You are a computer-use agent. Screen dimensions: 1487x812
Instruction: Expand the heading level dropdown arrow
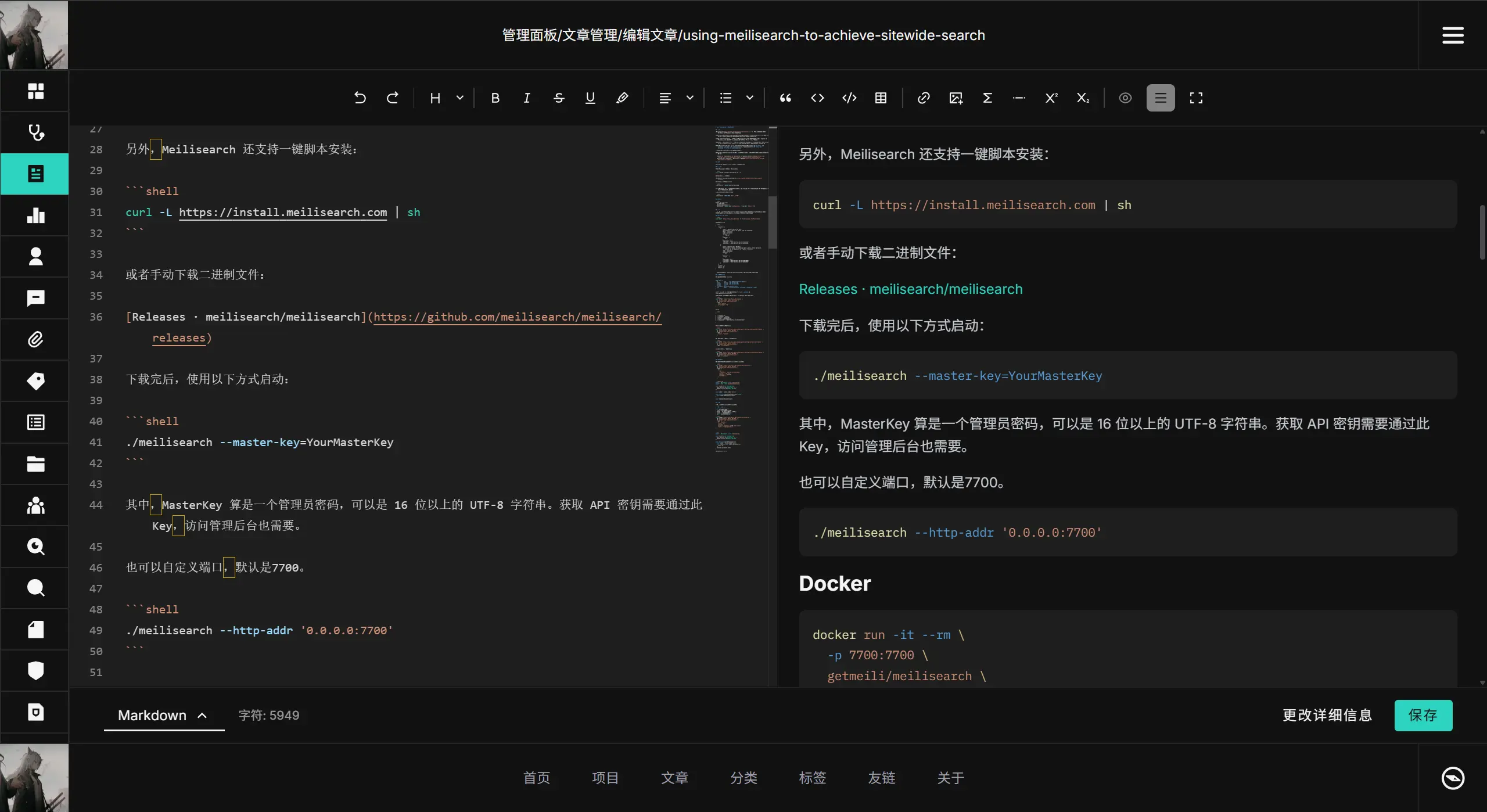click(460, 98)
